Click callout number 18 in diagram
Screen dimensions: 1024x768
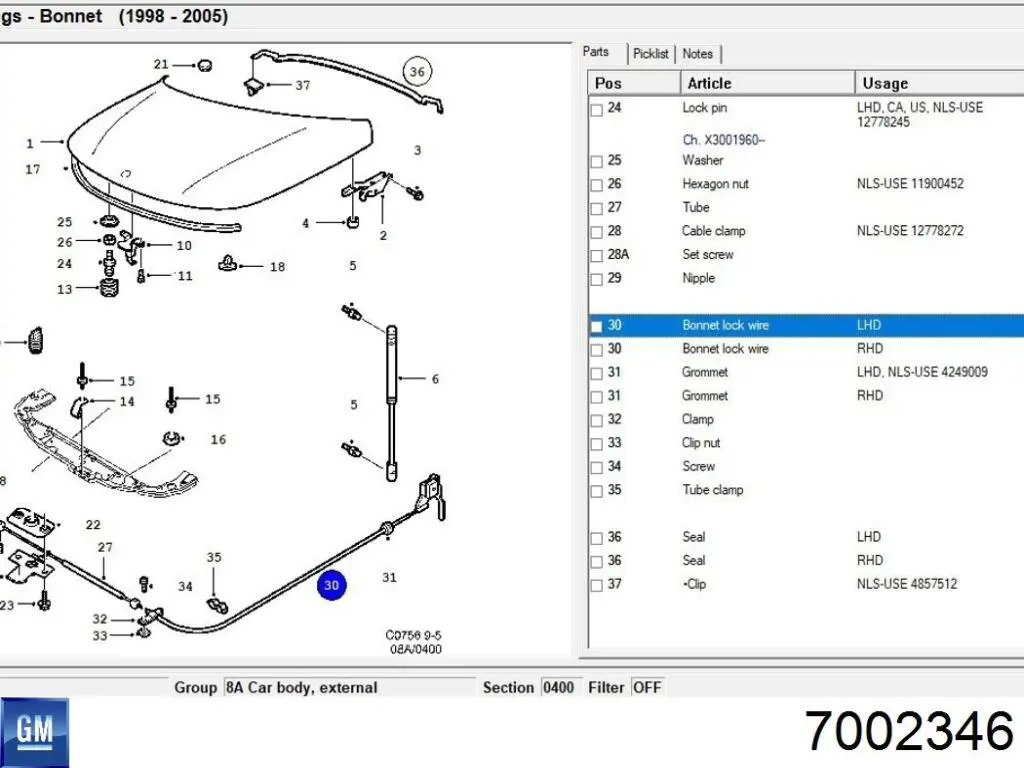point(277,266)
